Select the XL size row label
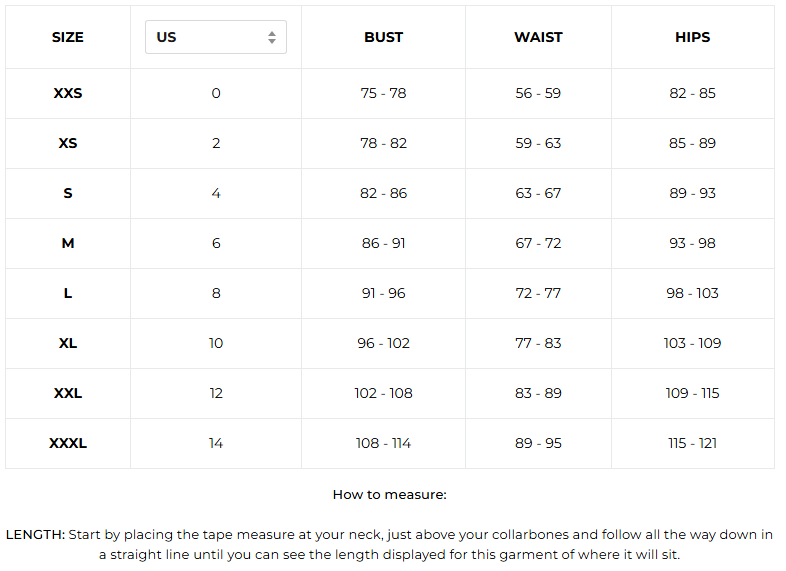This screenshot has width=786, height=571. point(68,343)
